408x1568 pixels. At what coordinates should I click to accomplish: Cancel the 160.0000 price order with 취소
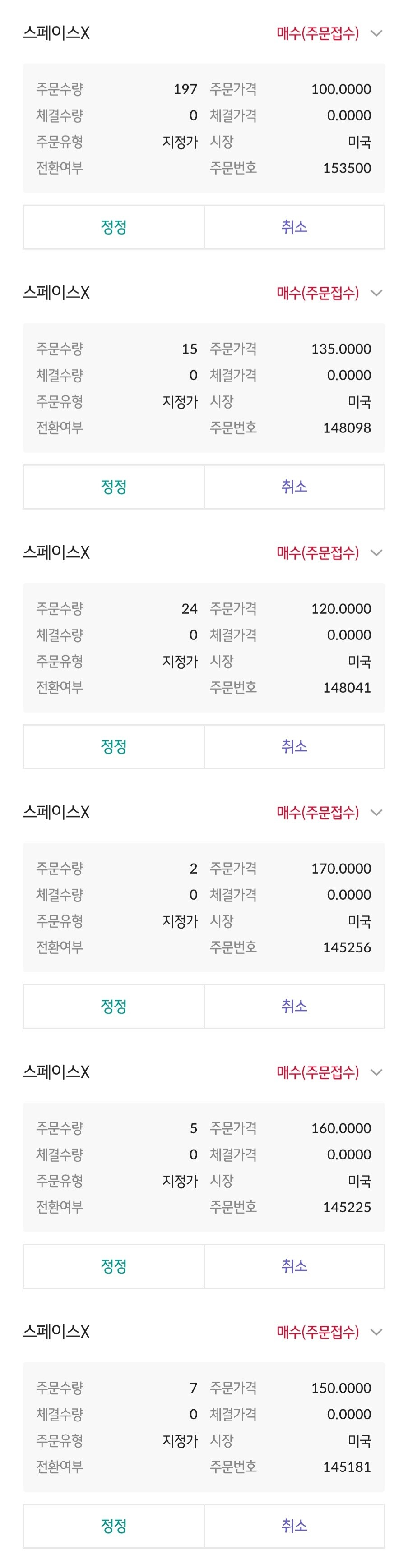[295, 1267]
